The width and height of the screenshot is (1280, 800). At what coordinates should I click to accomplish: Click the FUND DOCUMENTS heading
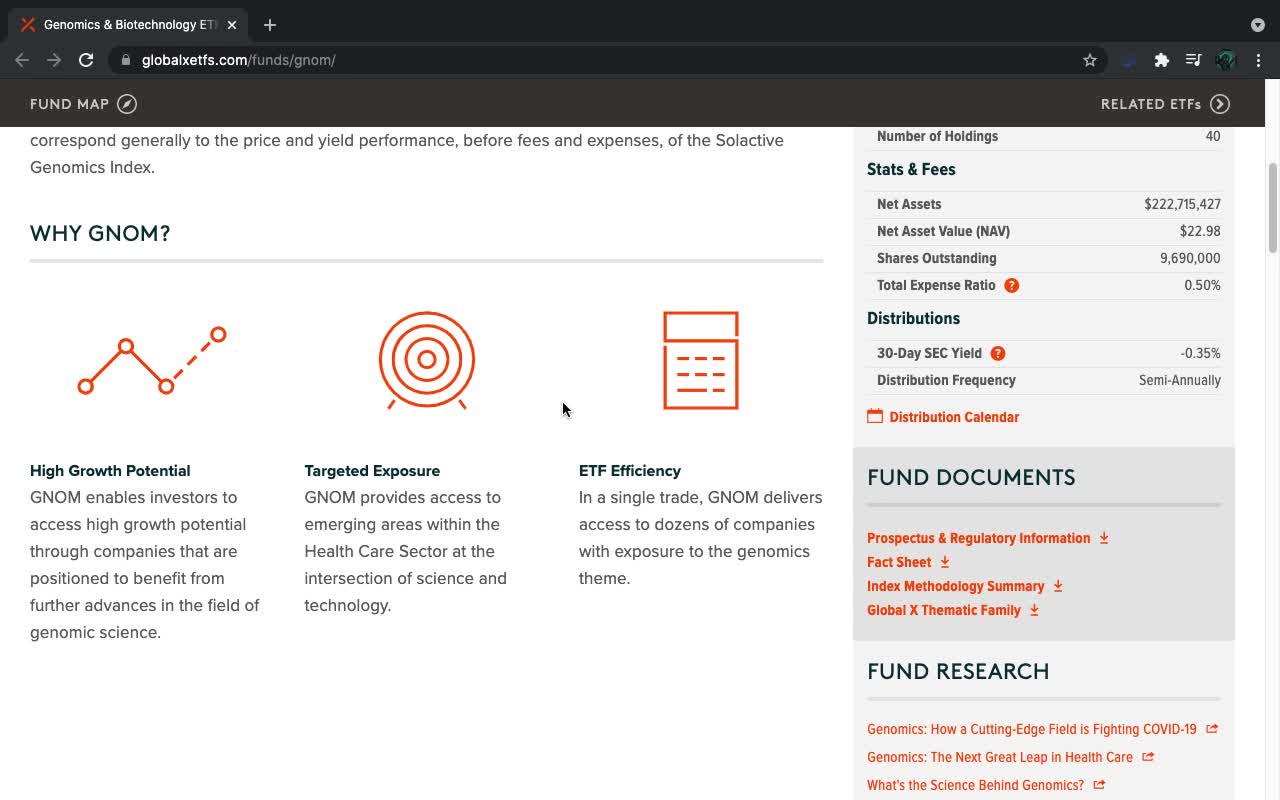click(971, 478)
